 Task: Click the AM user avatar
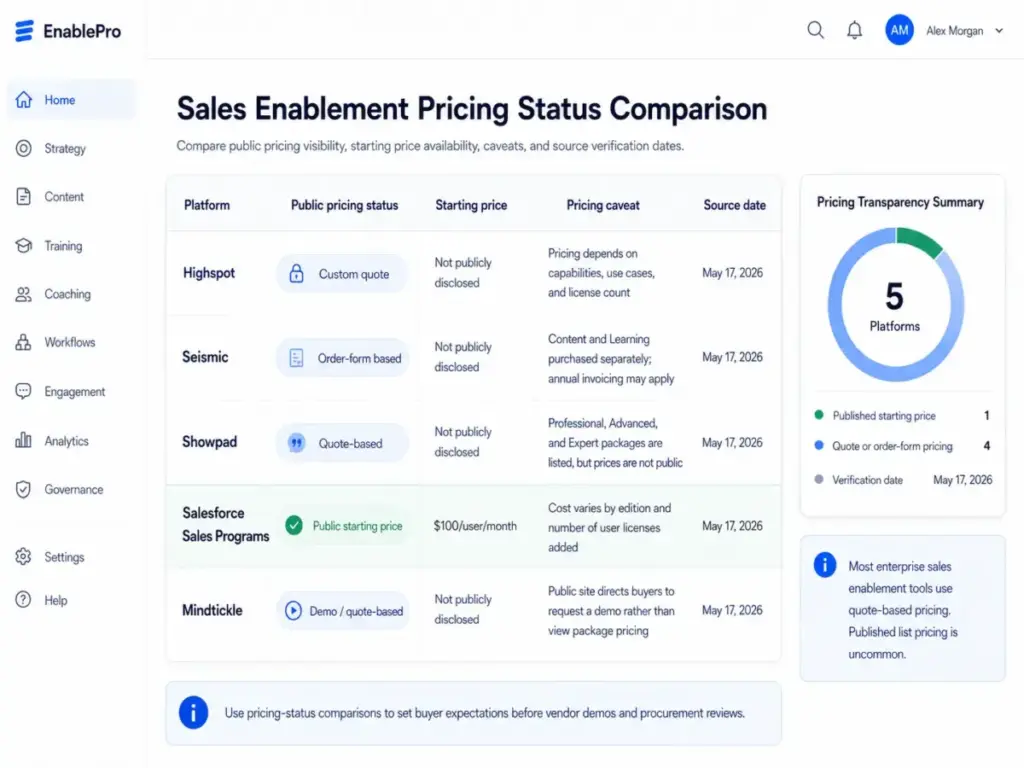[x=899, y=30]
